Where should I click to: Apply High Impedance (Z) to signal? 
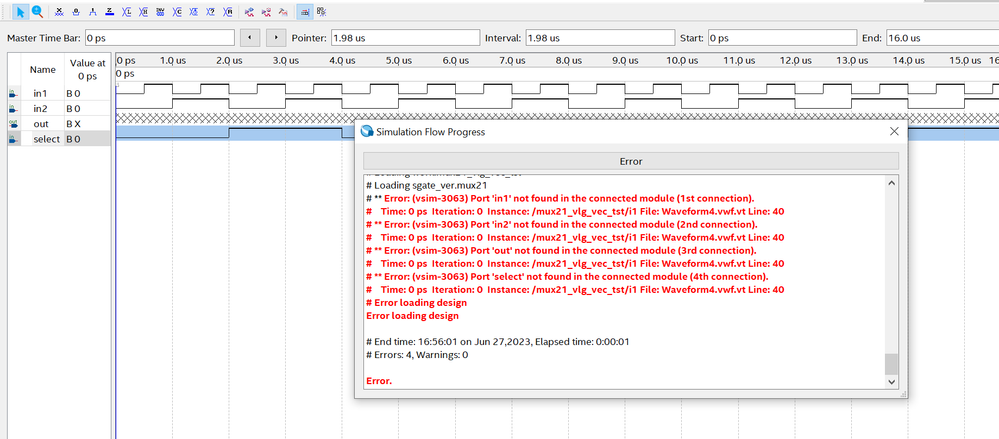tap(110, 12)
